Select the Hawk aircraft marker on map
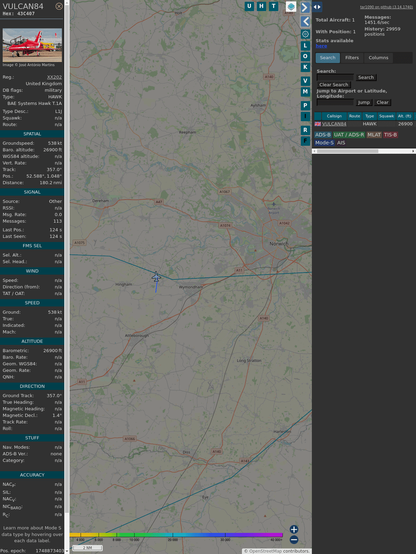The image size is (416, 554). (156, 277)
